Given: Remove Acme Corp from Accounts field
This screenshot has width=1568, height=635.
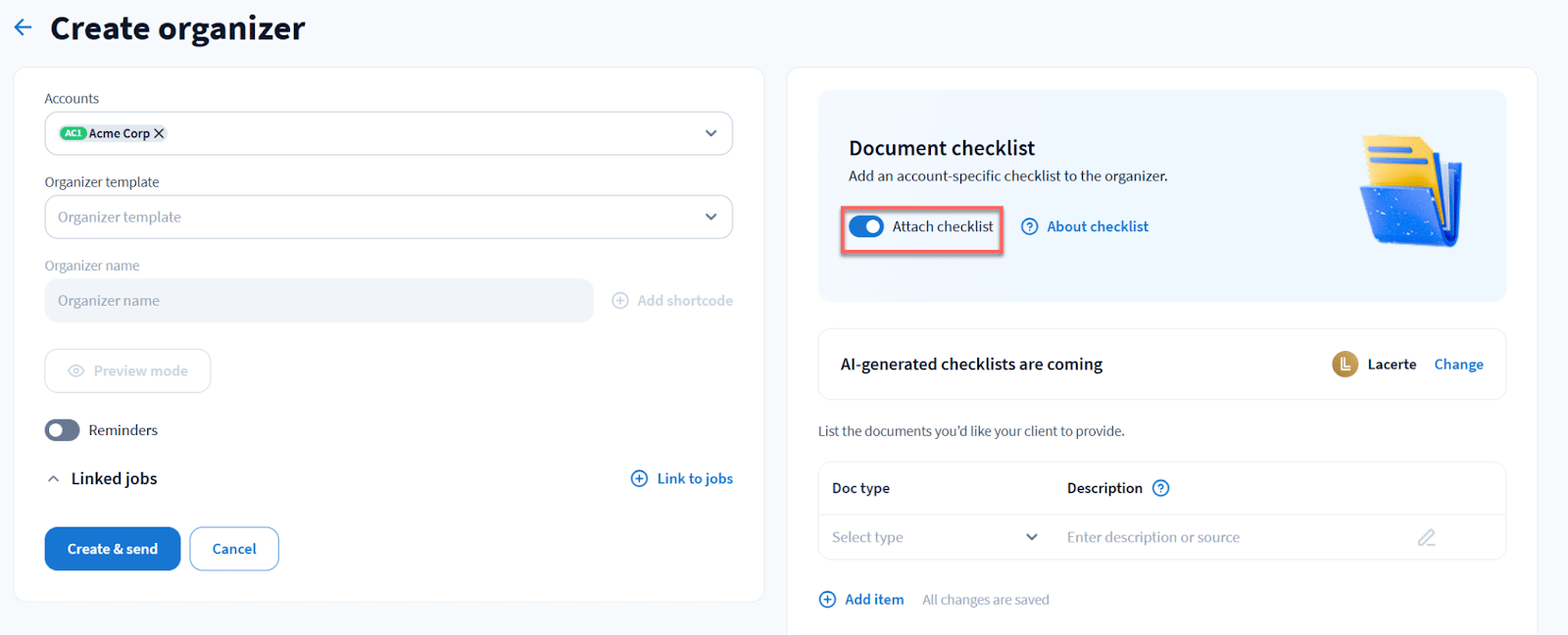Looking at the screenshot, I should coord(159,133).
